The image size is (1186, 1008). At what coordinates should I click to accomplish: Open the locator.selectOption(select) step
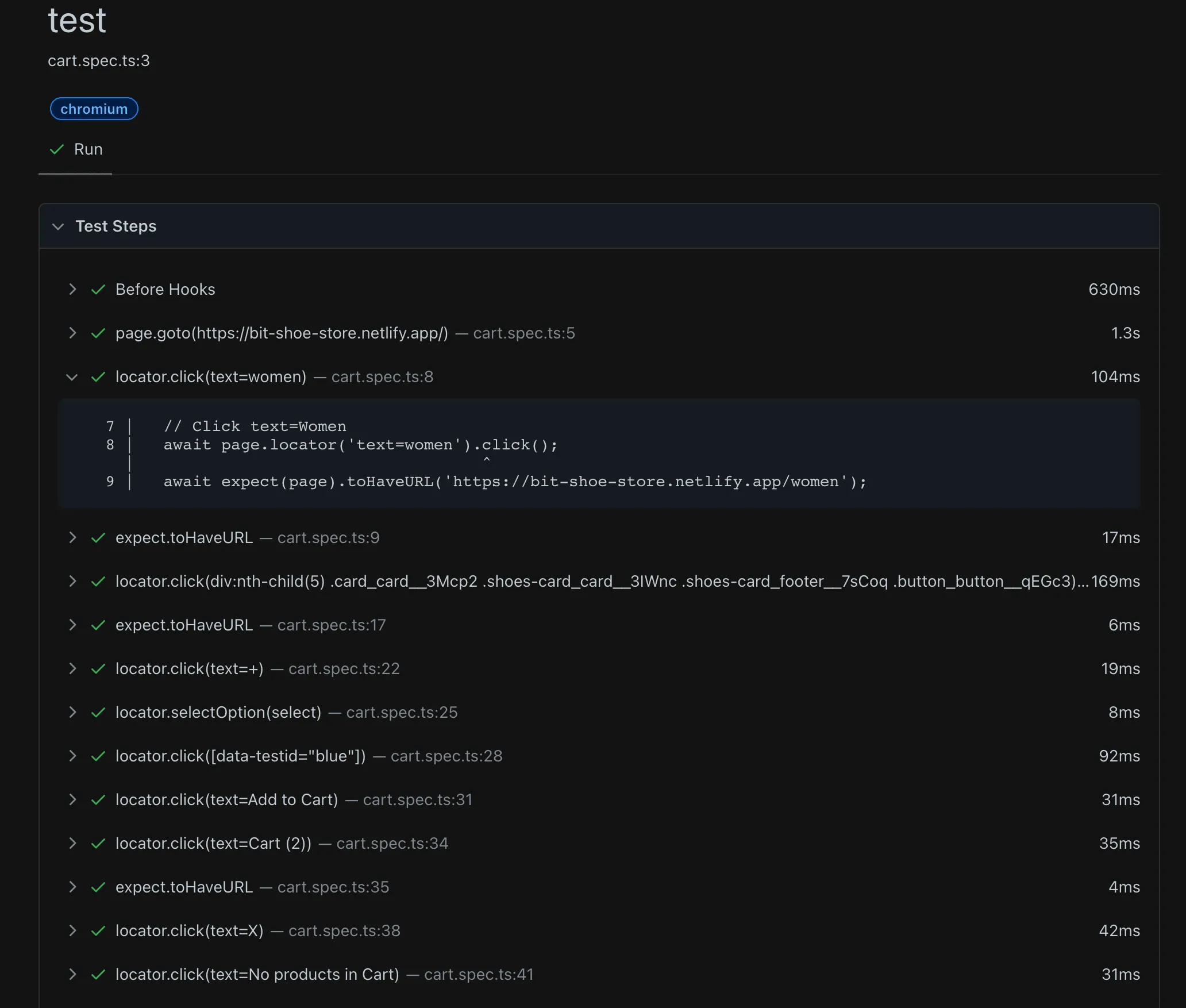pos(72,712)
